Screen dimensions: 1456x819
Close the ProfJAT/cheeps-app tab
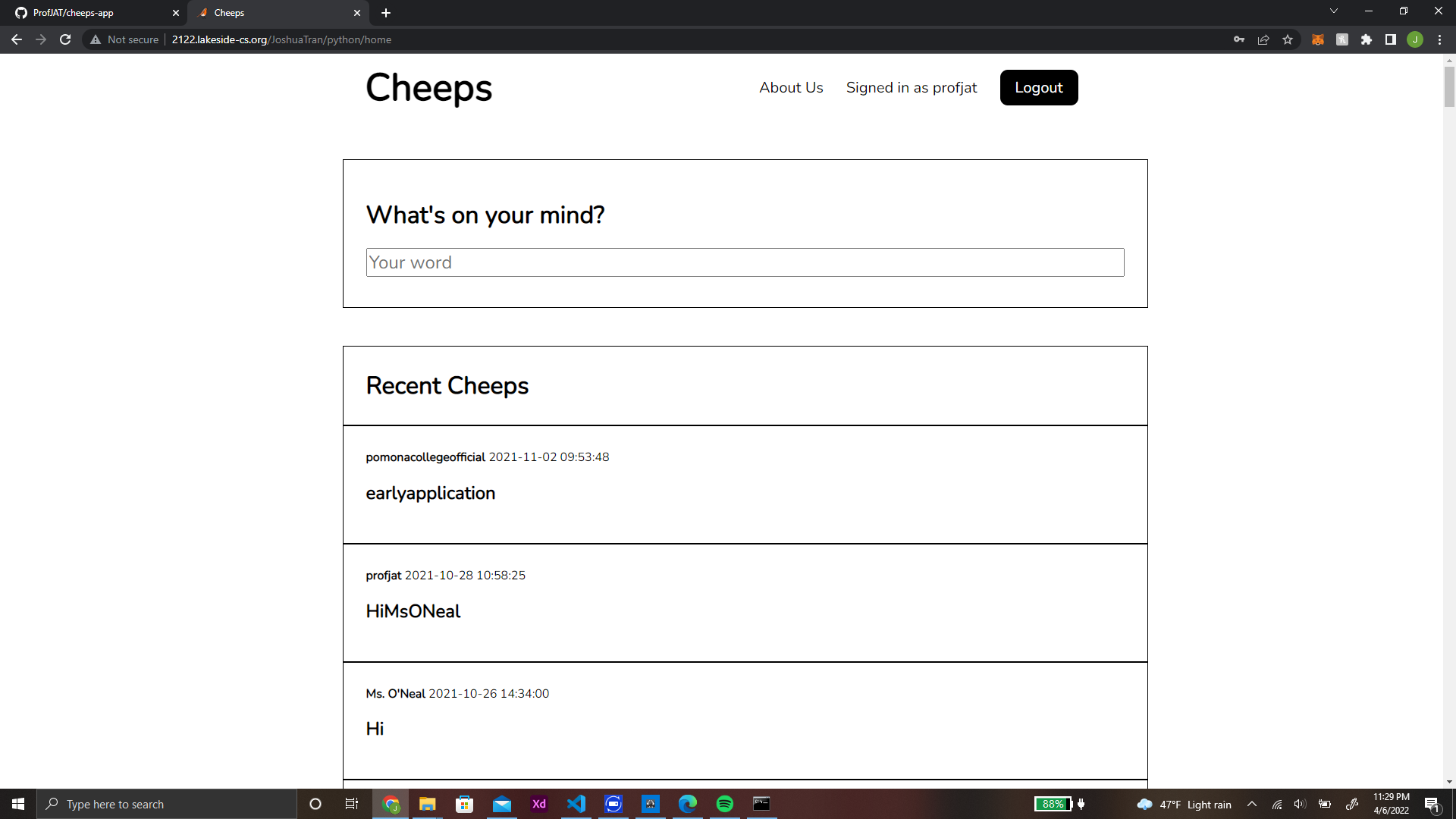coord(175,13)
